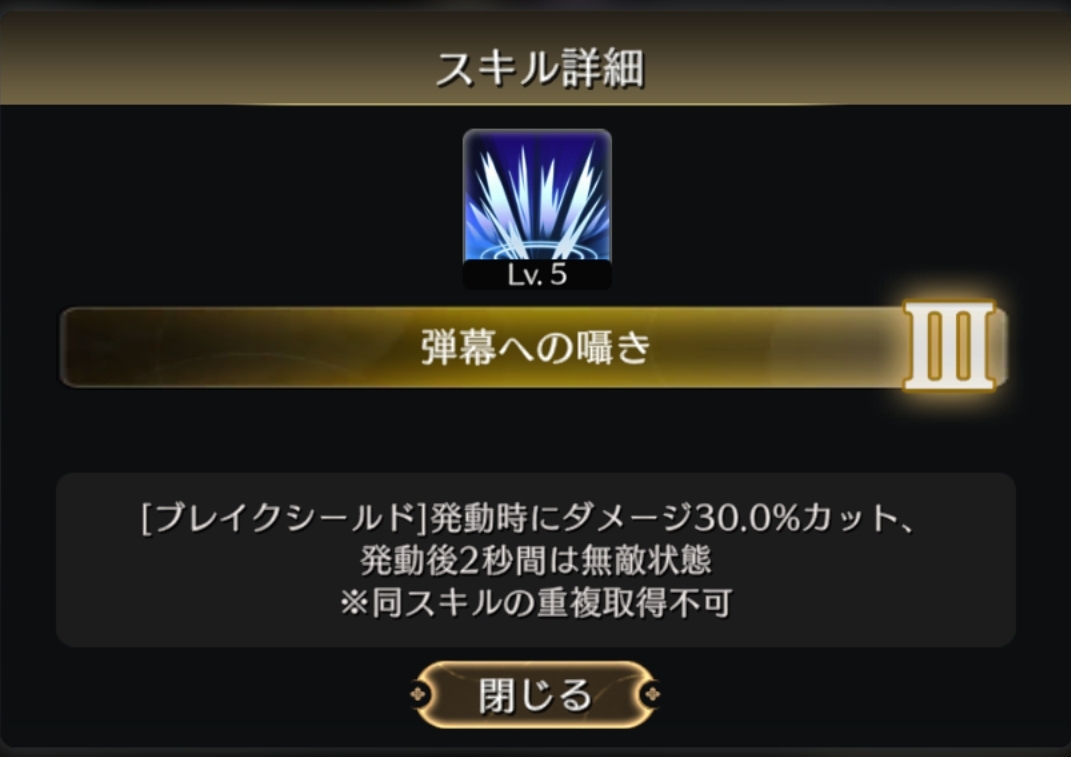Click the ※同スキルの重複取得不可 note
This screenshot has width=1071, height=757.
536,603
